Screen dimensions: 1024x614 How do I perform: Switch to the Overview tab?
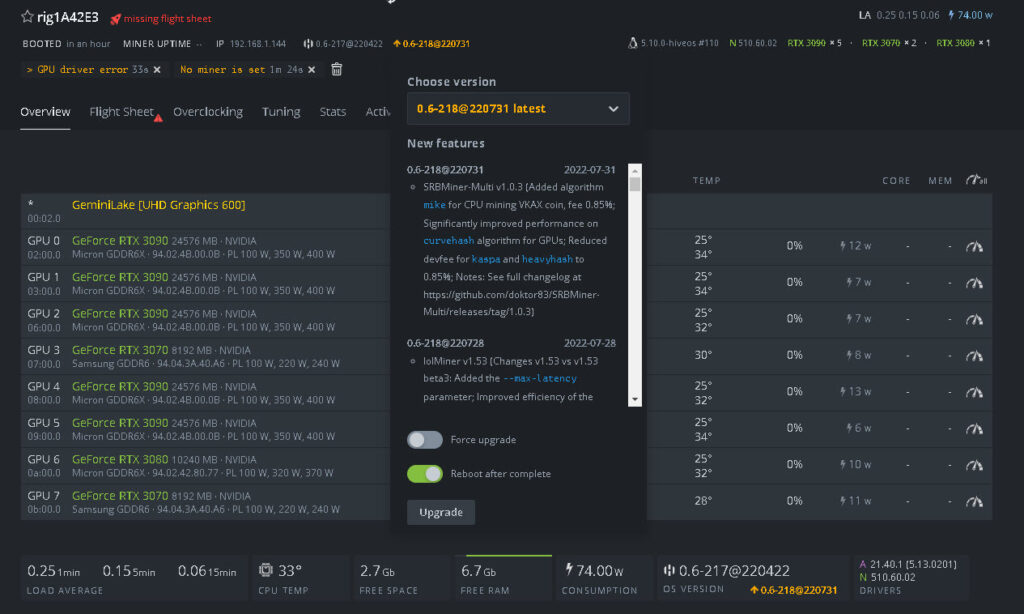(45, 112)
